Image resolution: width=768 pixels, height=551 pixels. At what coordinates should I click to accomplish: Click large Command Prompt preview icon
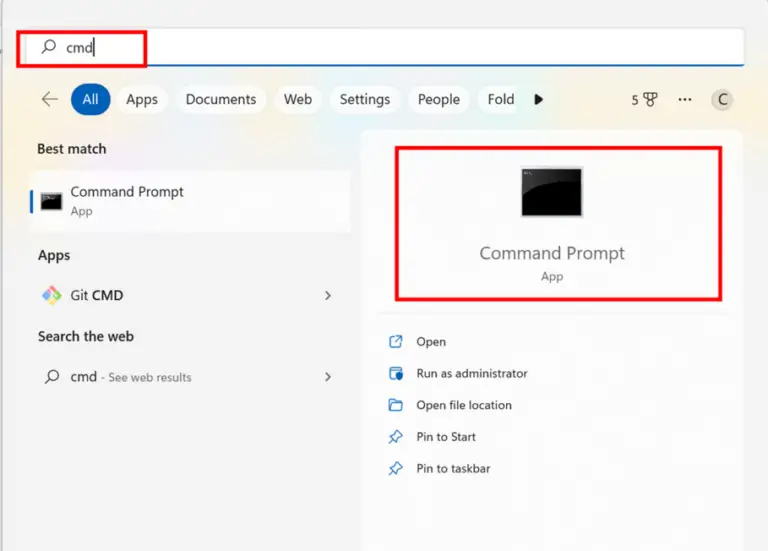point(552,192)
